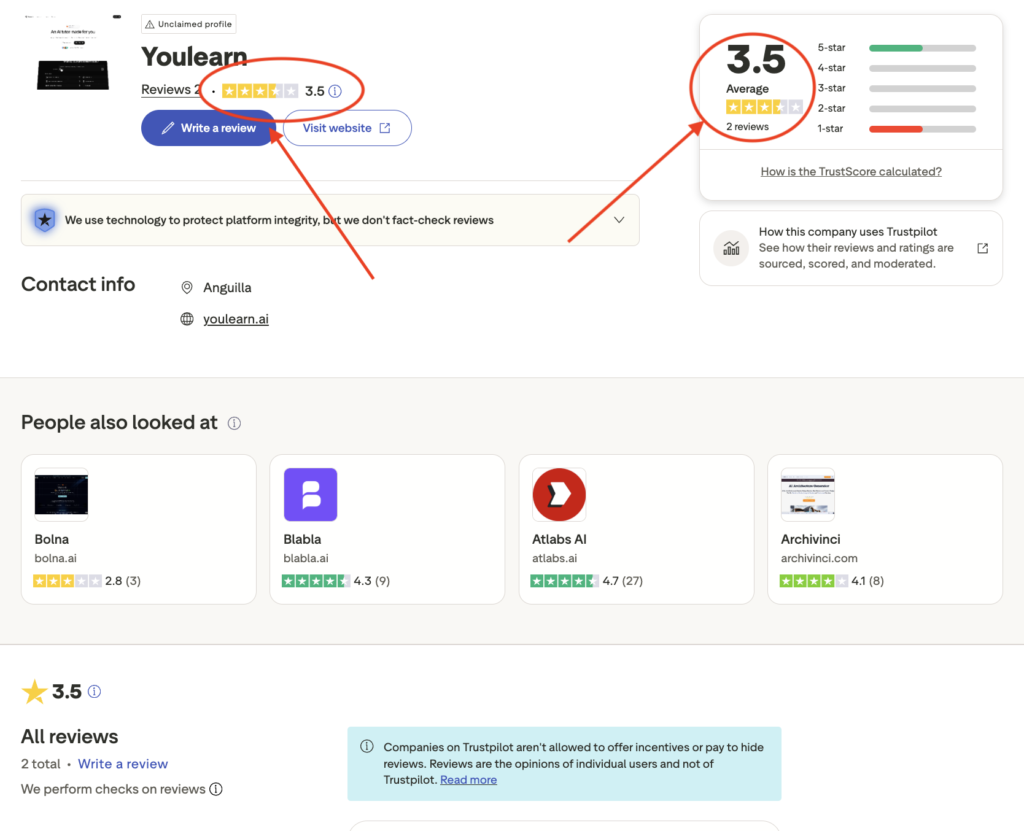Click the yellow stars beside the header 3.5 score

(260, 91)
